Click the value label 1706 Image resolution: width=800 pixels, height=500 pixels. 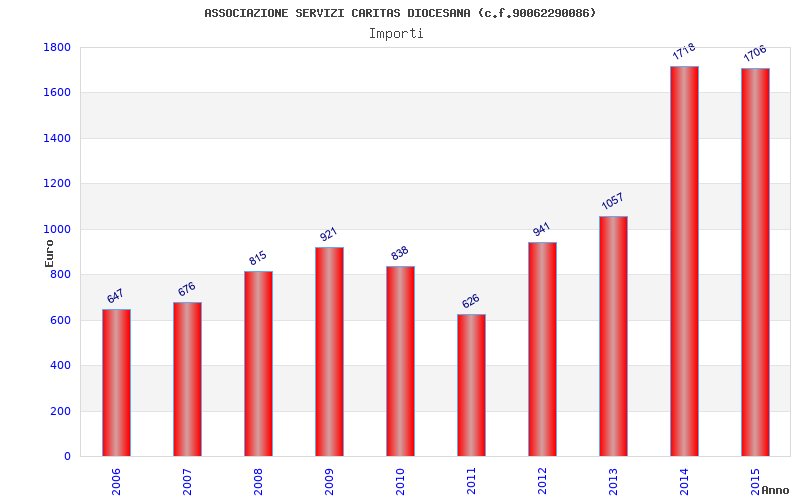click(x=755, y=53)
